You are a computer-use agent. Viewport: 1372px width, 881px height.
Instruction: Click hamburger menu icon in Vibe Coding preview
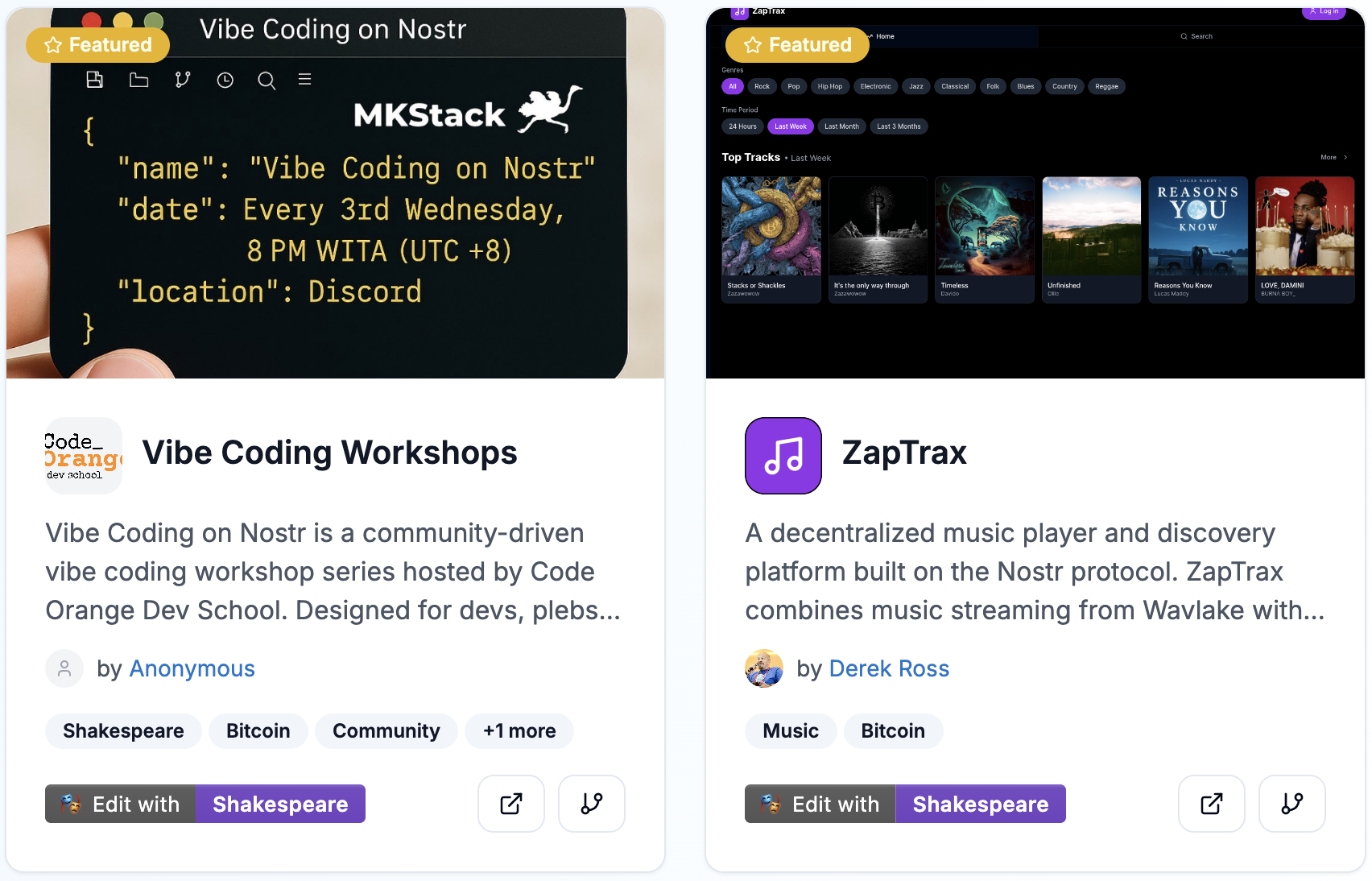305,79
